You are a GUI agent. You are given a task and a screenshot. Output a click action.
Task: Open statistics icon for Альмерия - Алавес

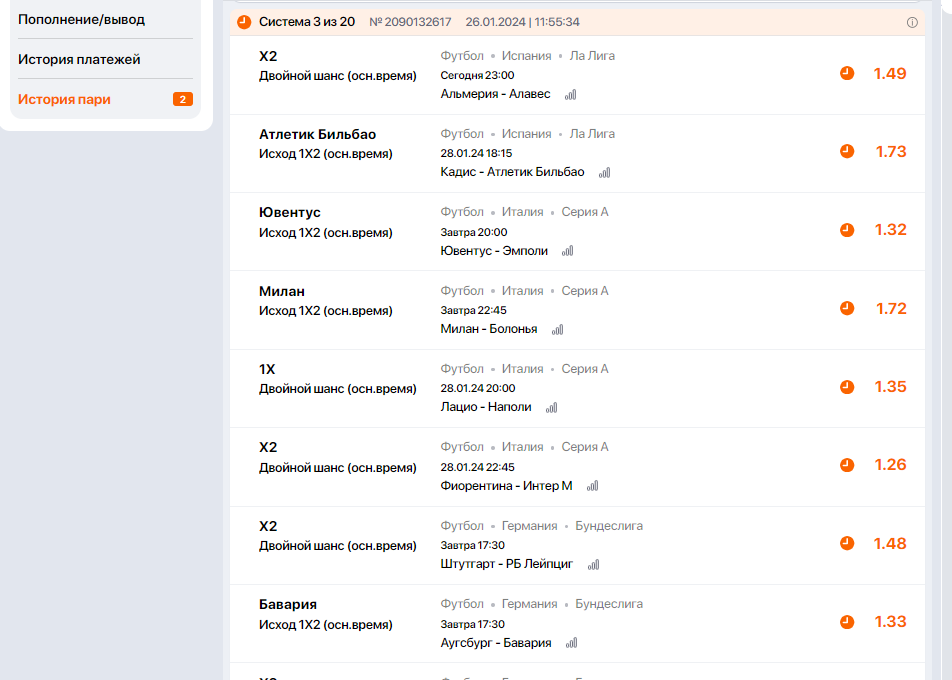tap(571, 95)
